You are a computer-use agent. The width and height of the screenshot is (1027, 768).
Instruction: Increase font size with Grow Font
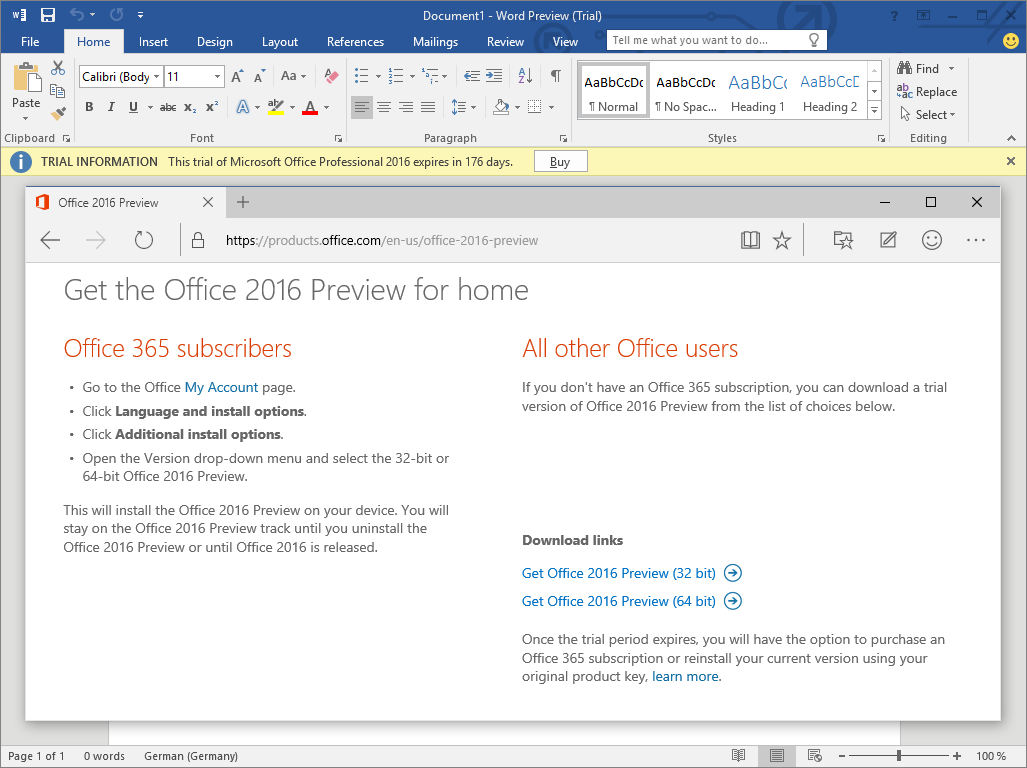237,77
